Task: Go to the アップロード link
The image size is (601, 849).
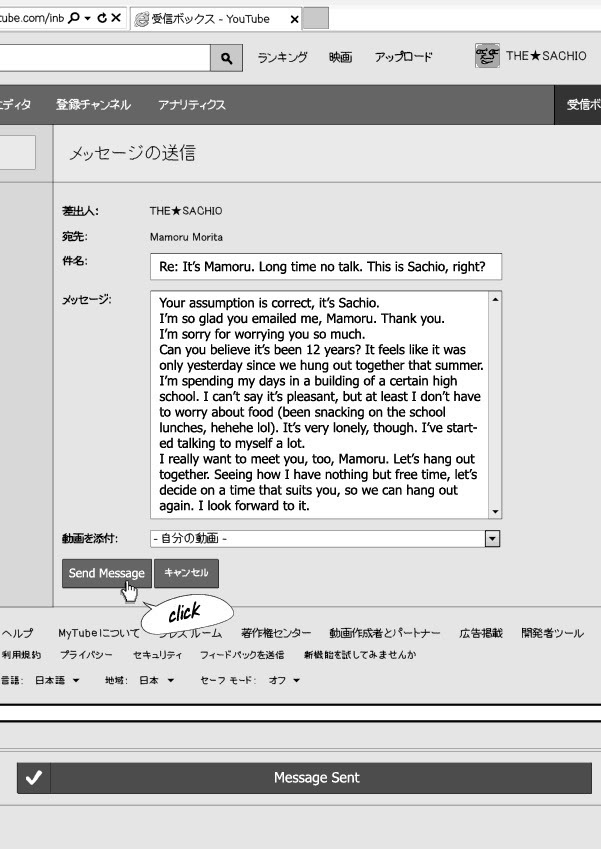Action: coord(403,57)
